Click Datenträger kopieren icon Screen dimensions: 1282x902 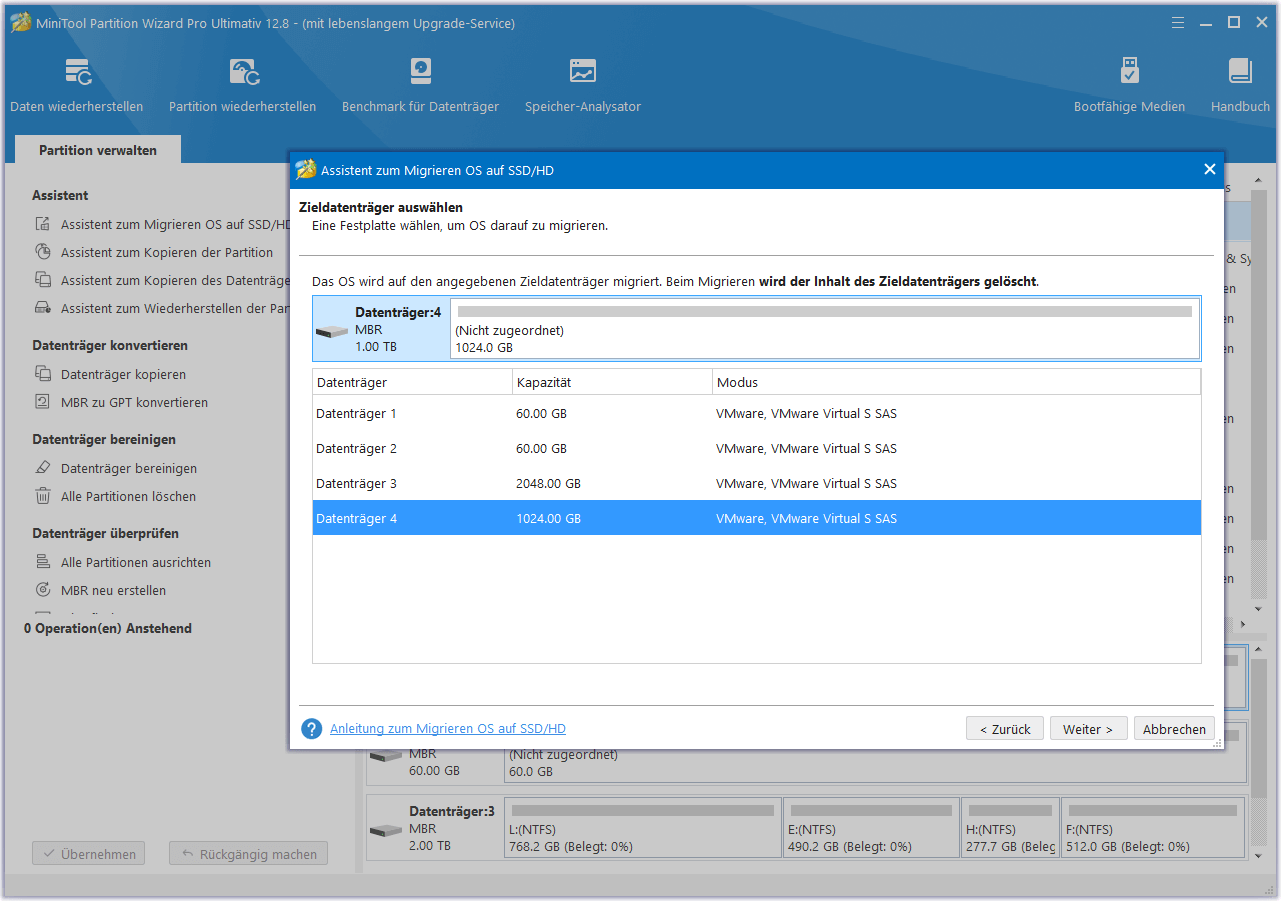[43, 374]
